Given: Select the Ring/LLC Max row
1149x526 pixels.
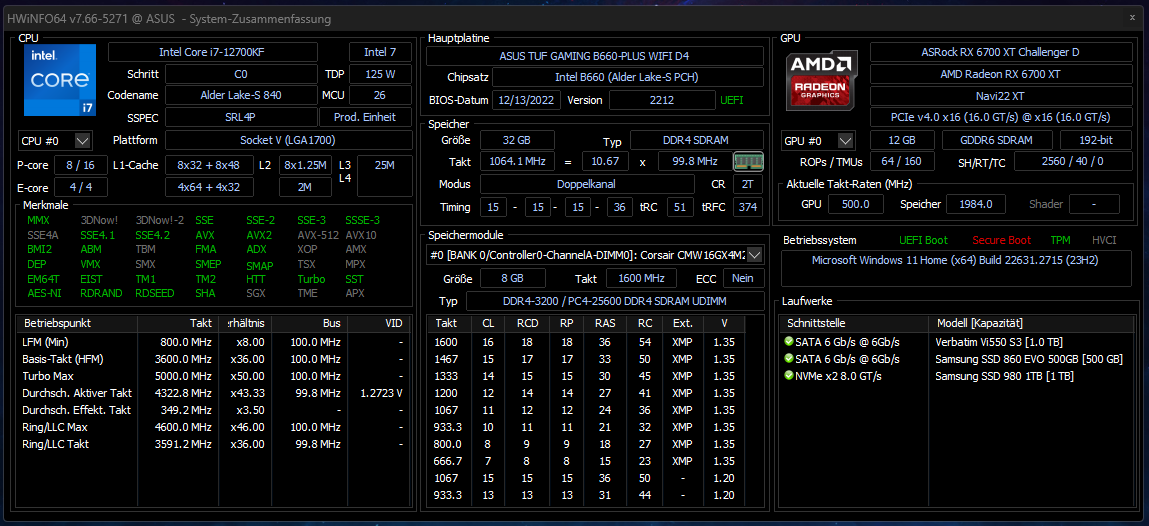Looking at the screenshot, I should pyautogui.click(x=212, y=427).
